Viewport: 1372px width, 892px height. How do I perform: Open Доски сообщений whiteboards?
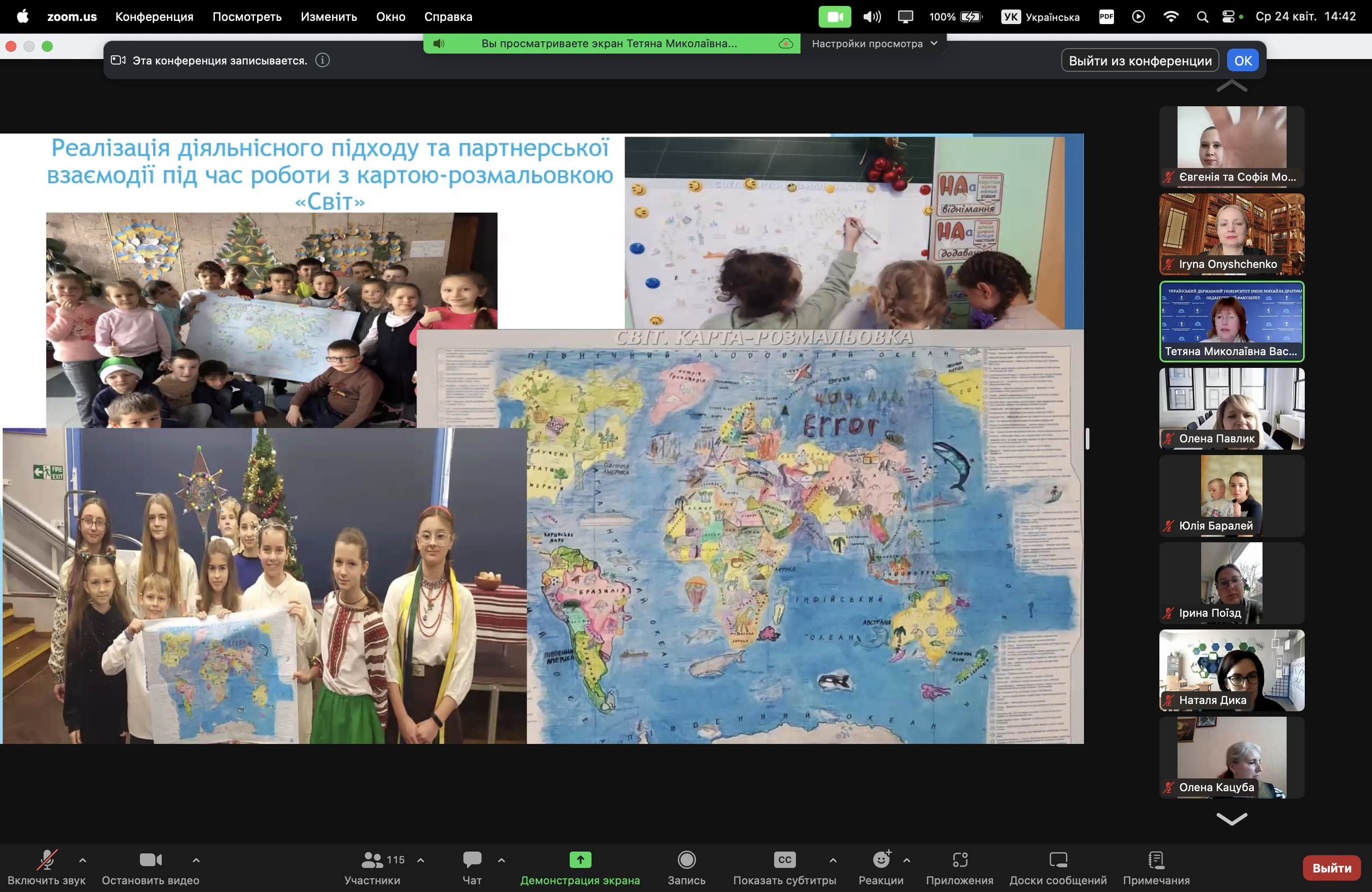tap(1058, 868)
